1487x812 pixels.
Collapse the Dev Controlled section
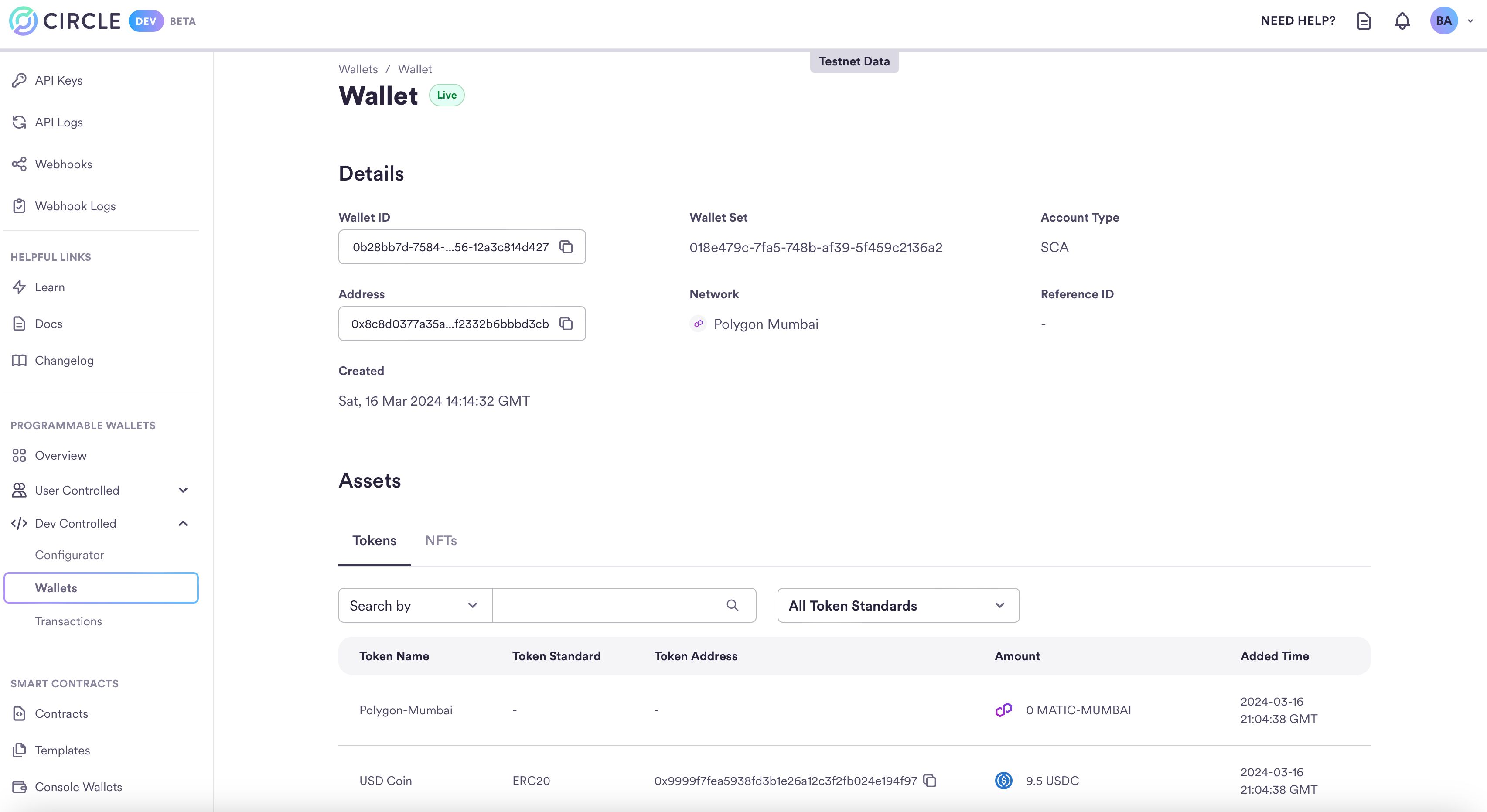183,523
